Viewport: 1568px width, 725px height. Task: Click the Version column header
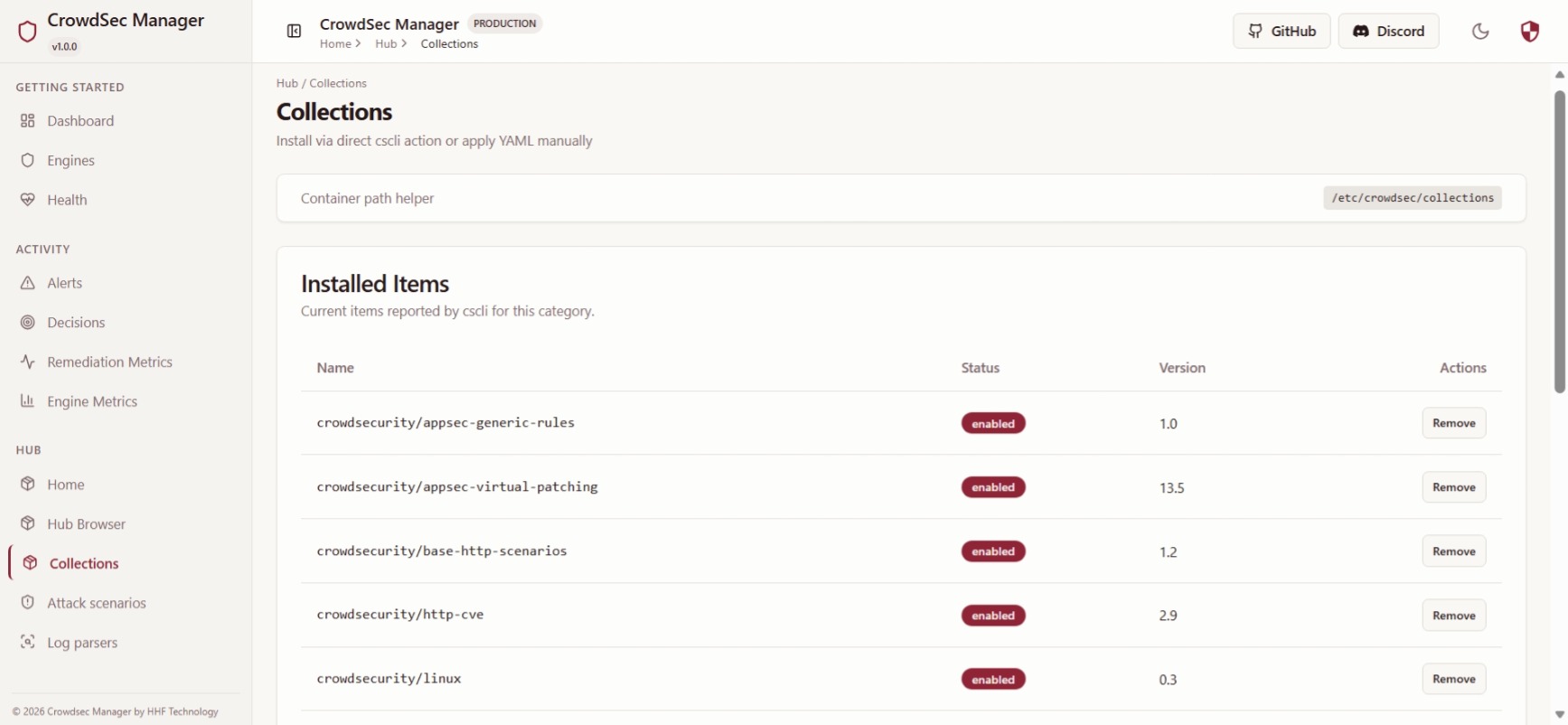tap(1182, 368)
